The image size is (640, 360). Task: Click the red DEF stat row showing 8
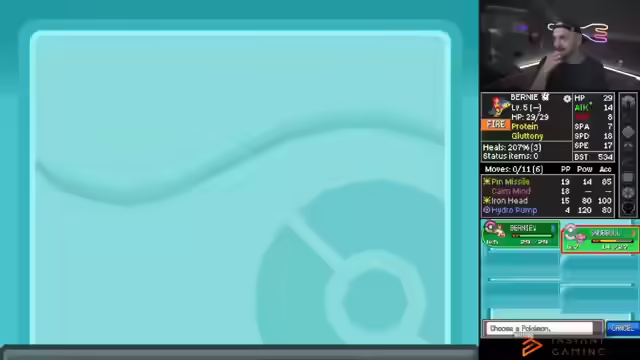point(593,117)
